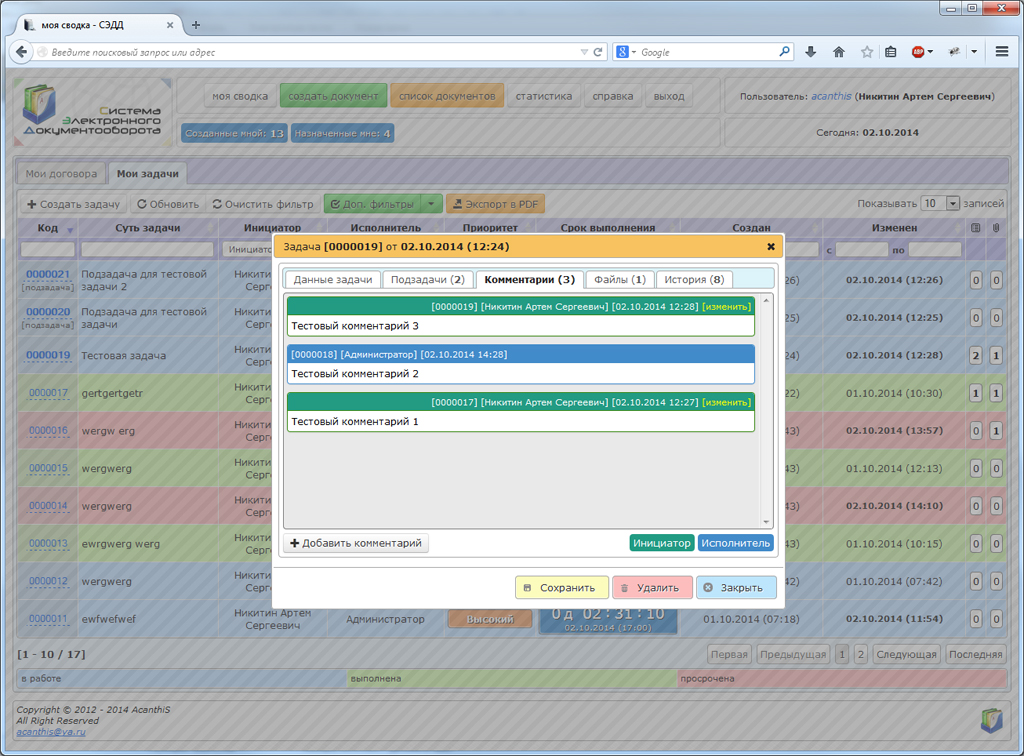The image size is (1024, 756).
Task: Select the Мои задачи tab
Action: pos(148,174)
